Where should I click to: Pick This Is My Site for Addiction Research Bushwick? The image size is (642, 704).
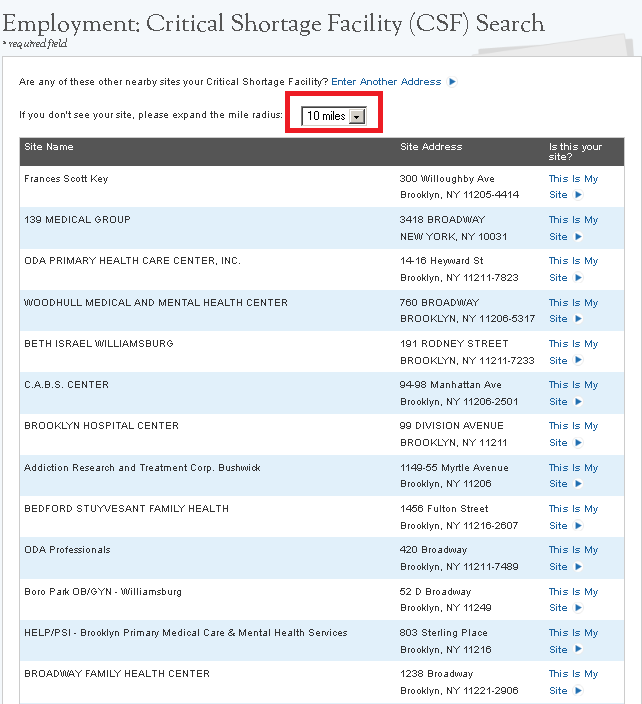point(573,475)
